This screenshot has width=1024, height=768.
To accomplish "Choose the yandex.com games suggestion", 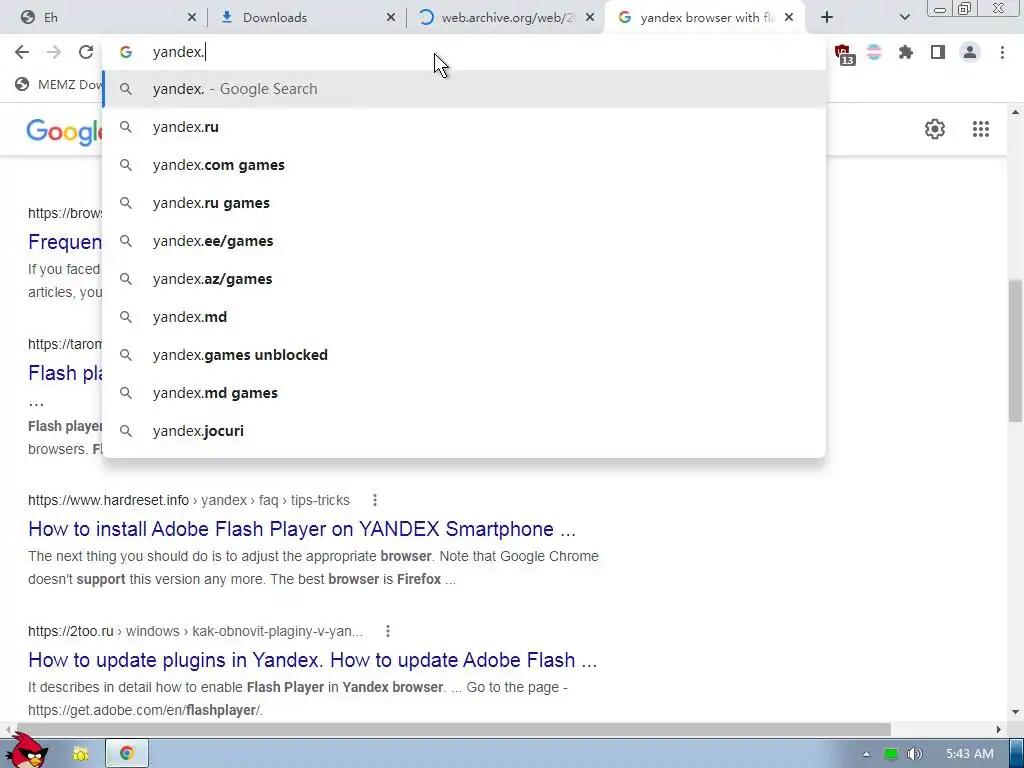I will point(464,165).
